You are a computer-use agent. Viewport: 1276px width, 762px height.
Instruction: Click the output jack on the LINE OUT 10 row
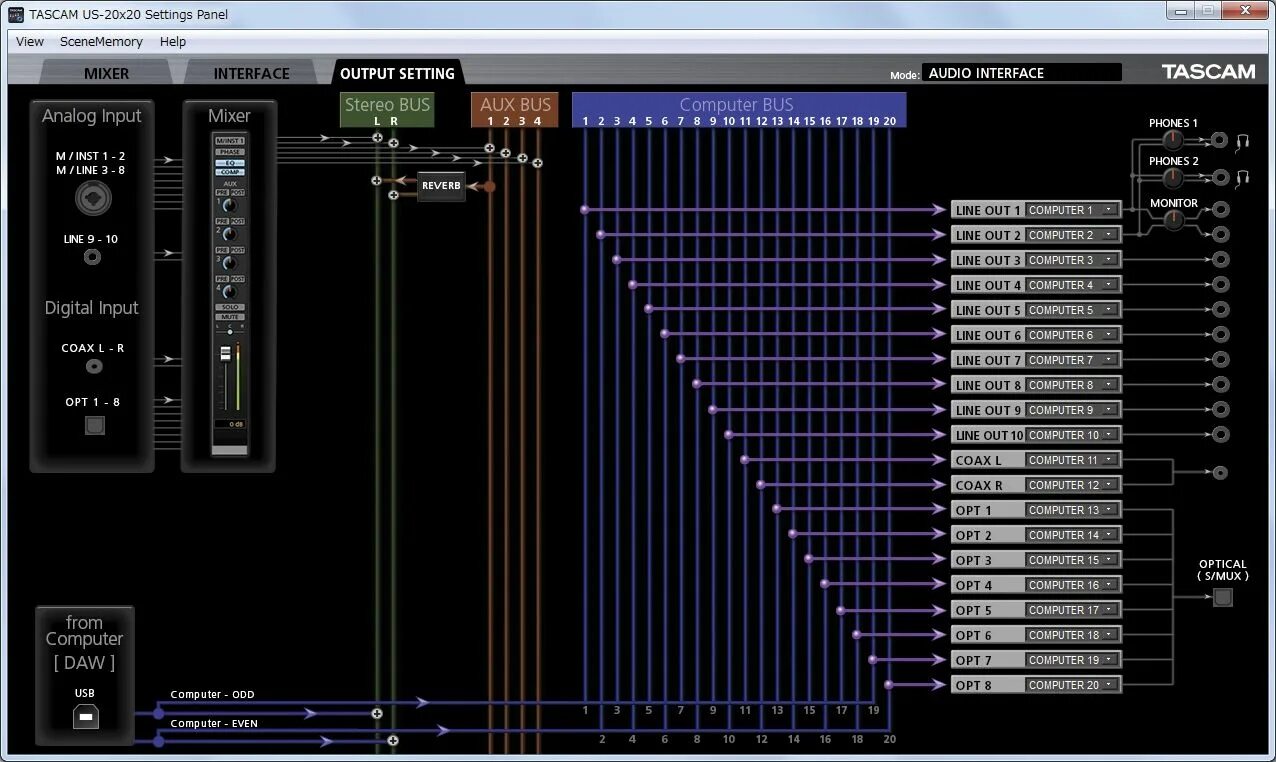coord(1220,434)
